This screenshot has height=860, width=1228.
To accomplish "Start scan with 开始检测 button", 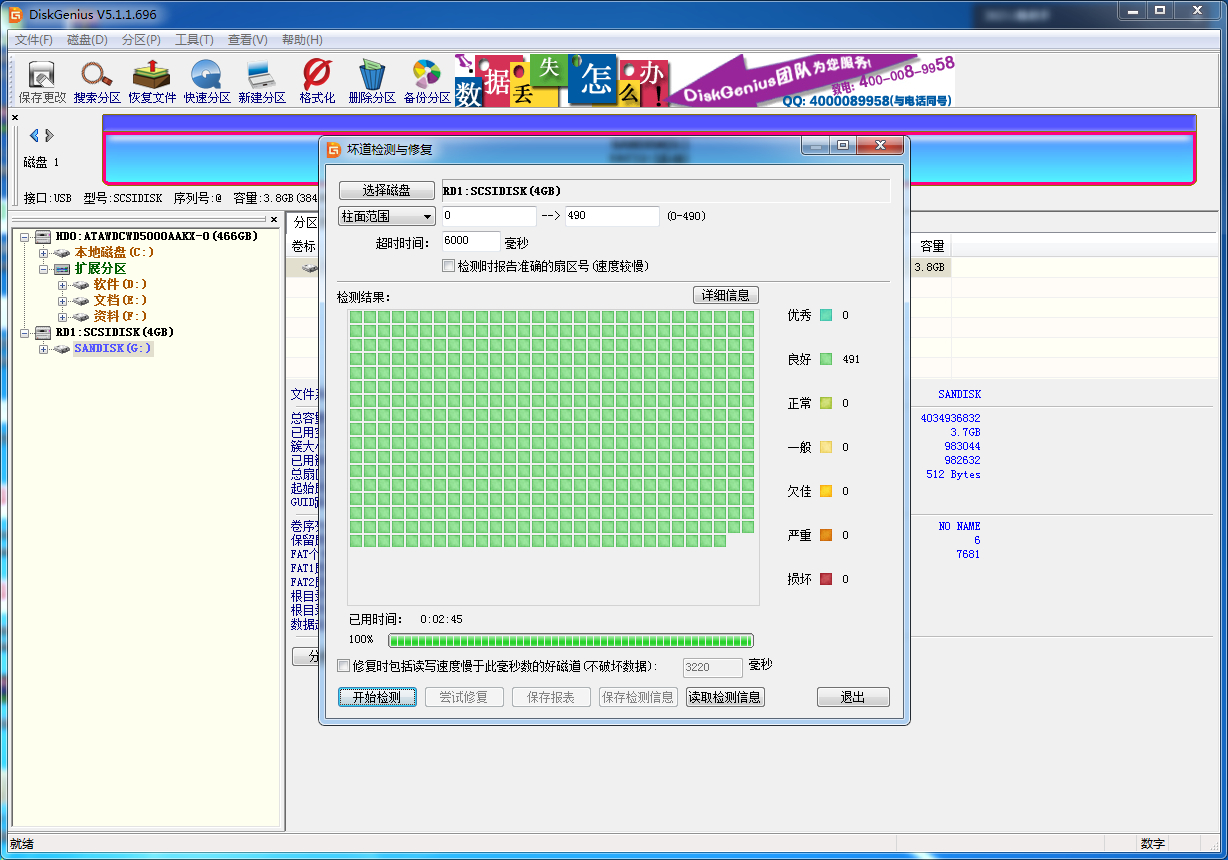I will pos(377,697).
